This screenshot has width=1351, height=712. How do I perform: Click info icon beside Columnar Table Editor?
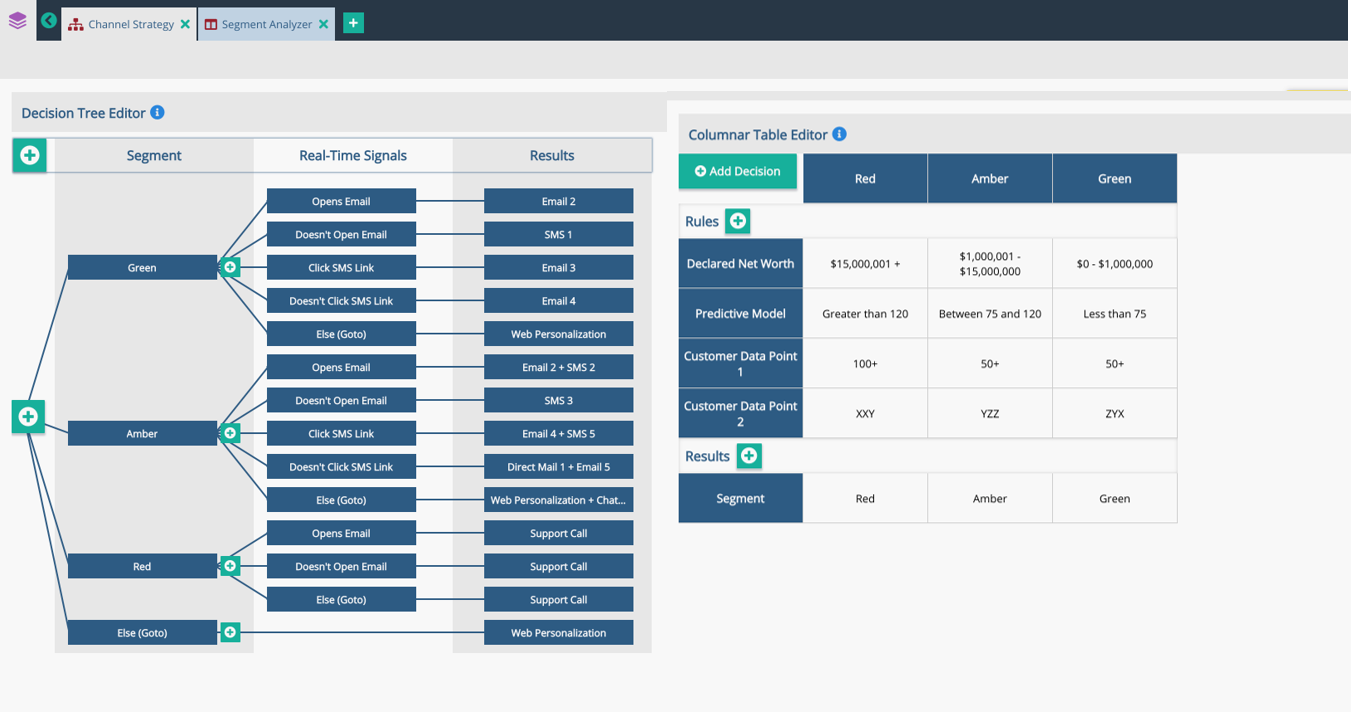tap(839, 134)
